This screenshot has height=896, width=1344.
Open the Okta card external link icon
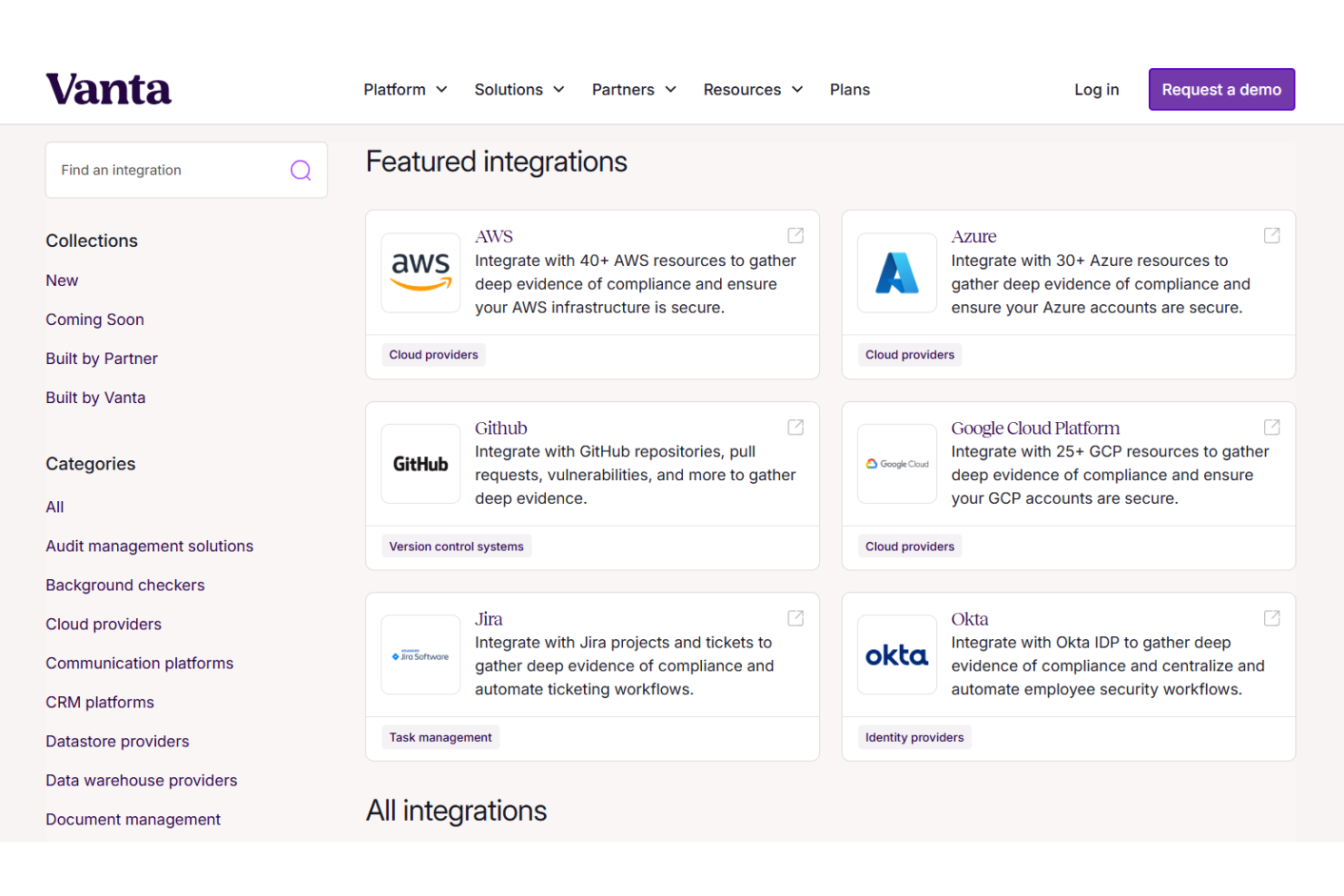click(1271, 617)
